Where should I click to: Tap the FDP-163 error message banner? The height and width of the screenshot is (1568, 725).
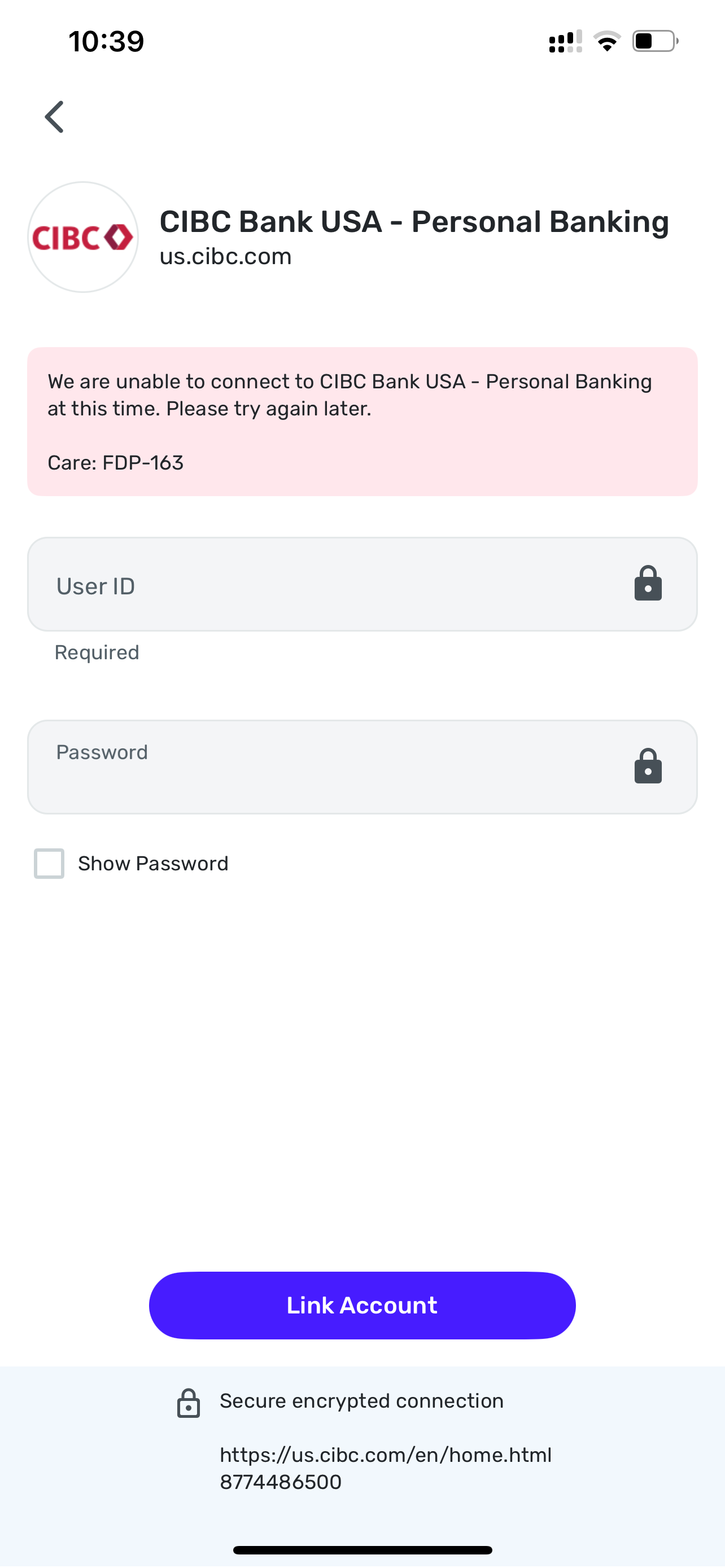point(362,422)
